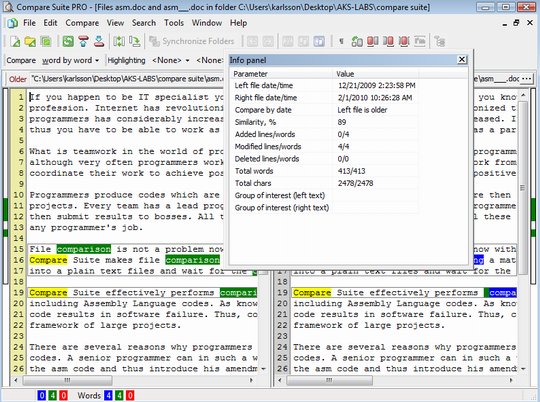
Task: Click the open folder toolbar icon
Action: click(x=30, y=41)
